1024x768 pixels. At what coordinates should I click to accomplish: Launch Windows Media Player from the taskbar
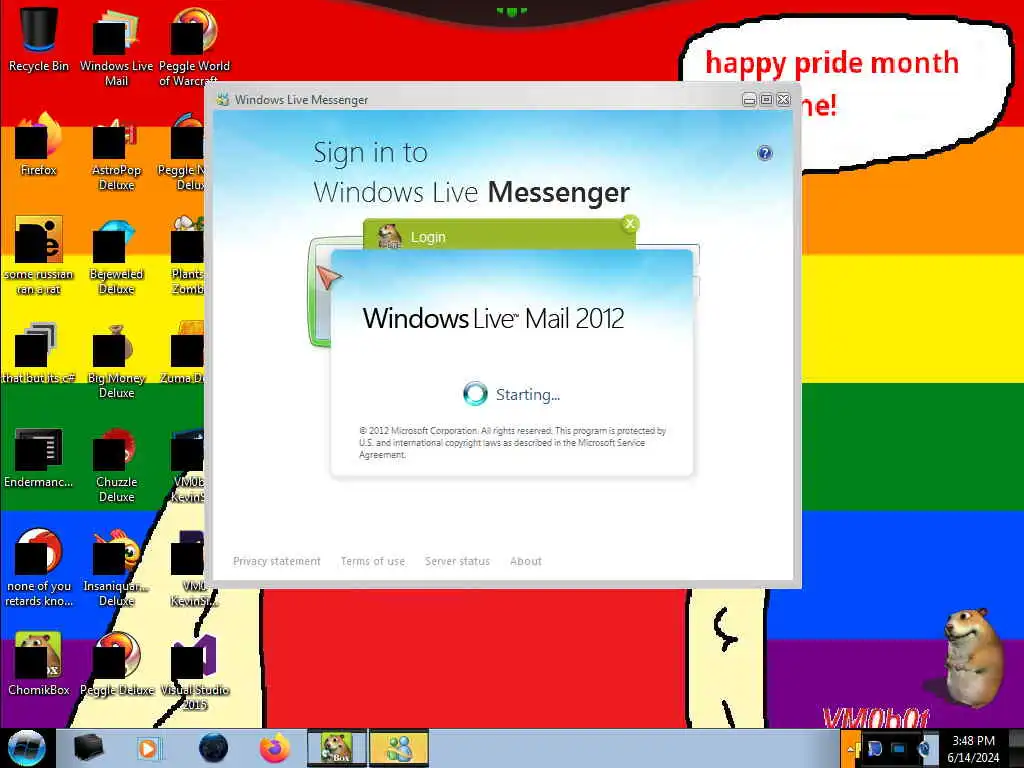pos(148,748)
